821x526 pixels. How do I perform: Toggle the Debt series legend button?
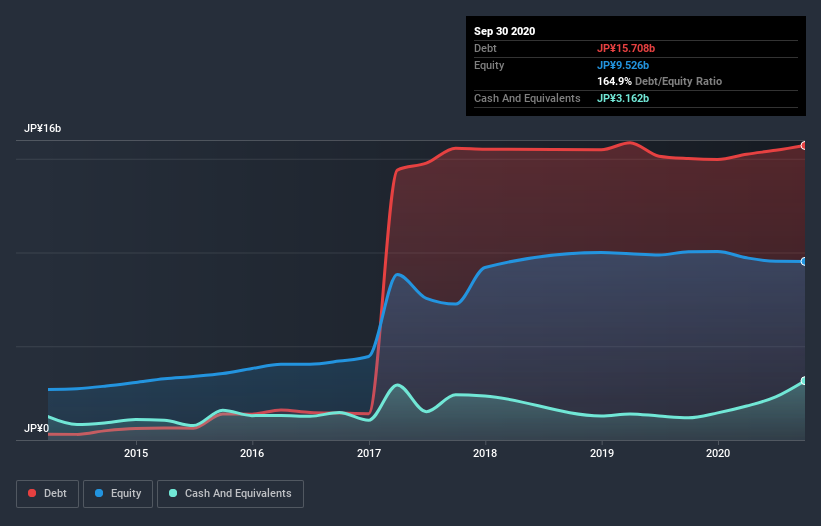48,494
